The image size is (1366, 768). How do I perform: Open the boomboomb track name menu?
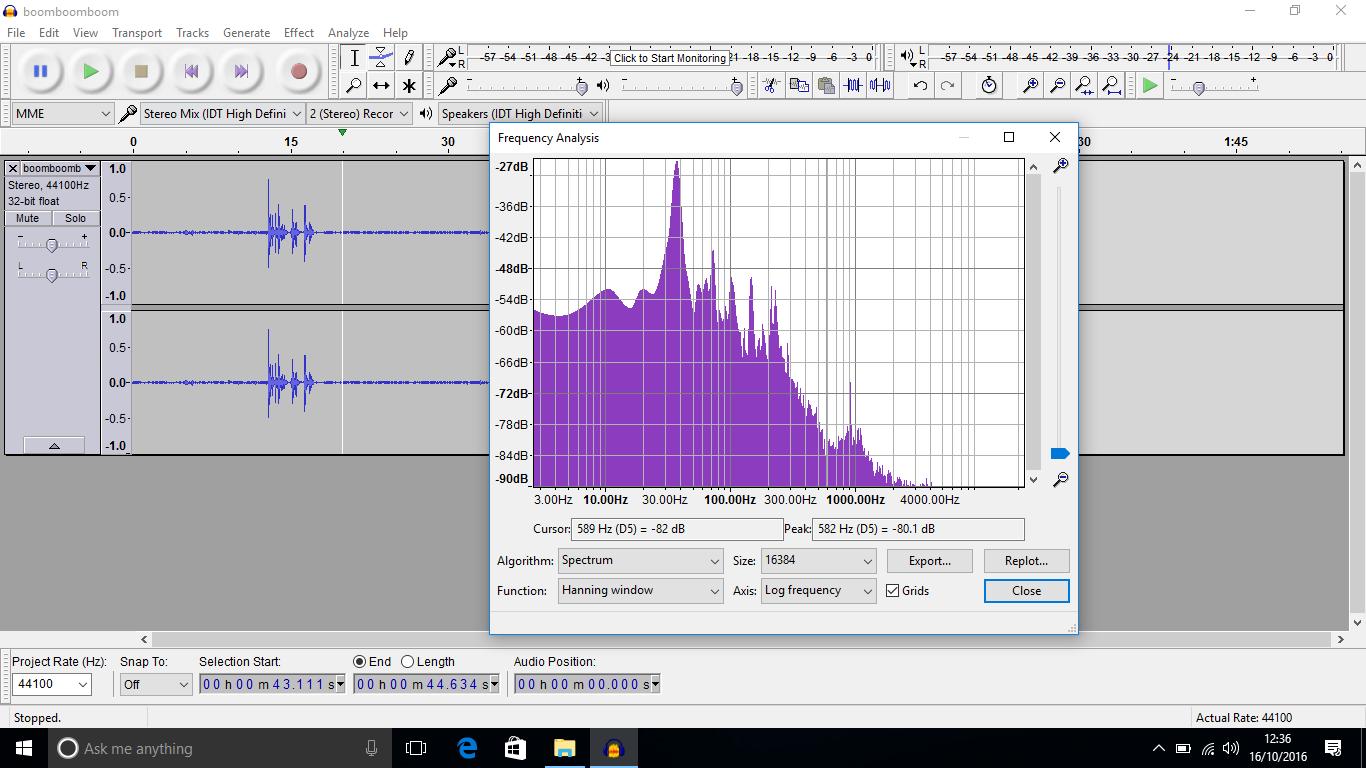(60, 168)
